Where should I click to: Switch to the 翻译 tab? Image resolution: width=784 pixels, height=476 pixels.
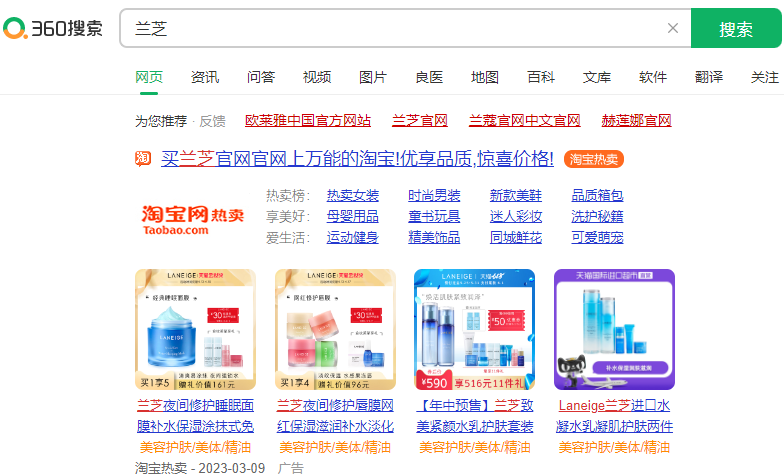point(709,77)
